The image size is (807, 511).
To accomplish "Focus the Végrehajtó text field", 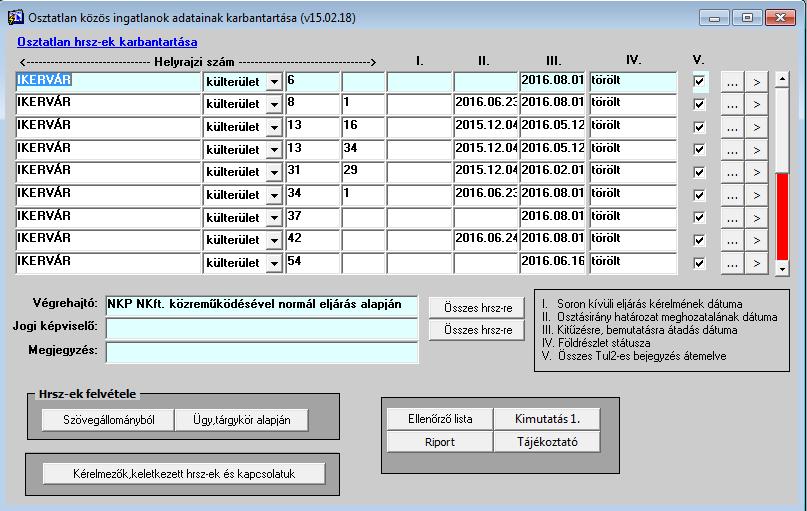I will [x=262, y=305].
